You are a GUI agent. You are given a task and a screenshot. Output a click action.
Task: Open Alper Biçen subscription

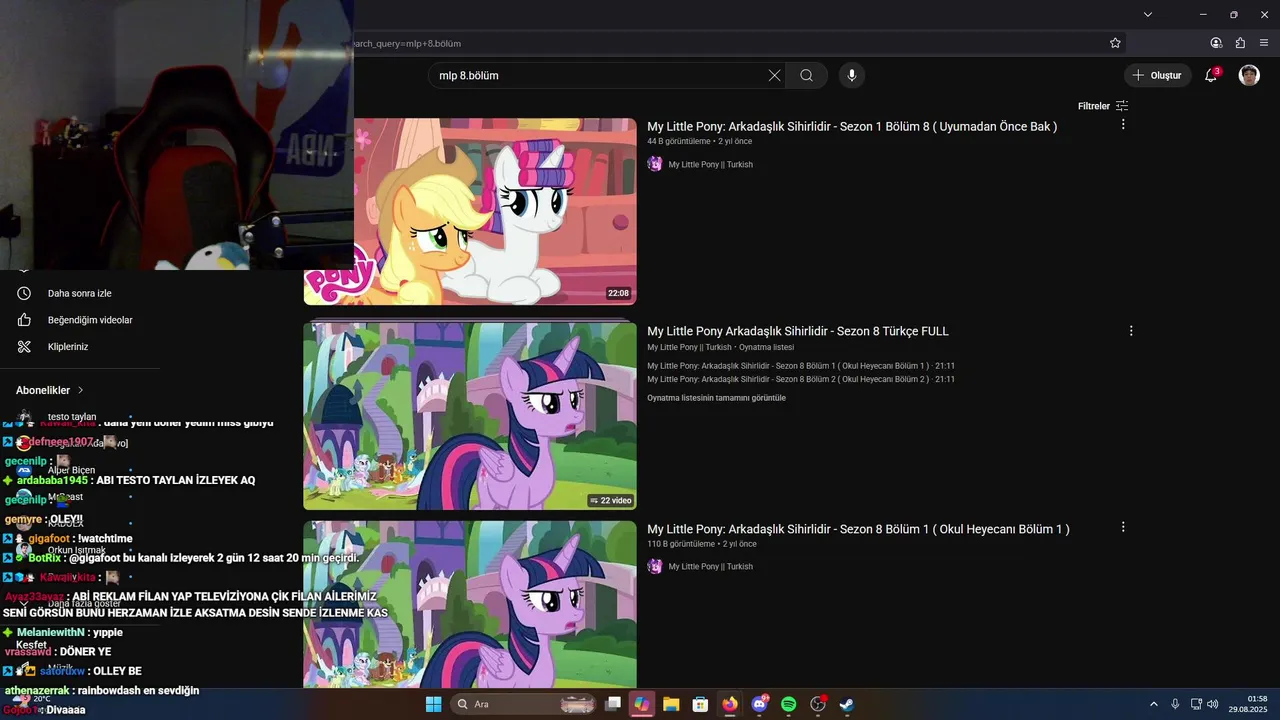coord(72,470)
